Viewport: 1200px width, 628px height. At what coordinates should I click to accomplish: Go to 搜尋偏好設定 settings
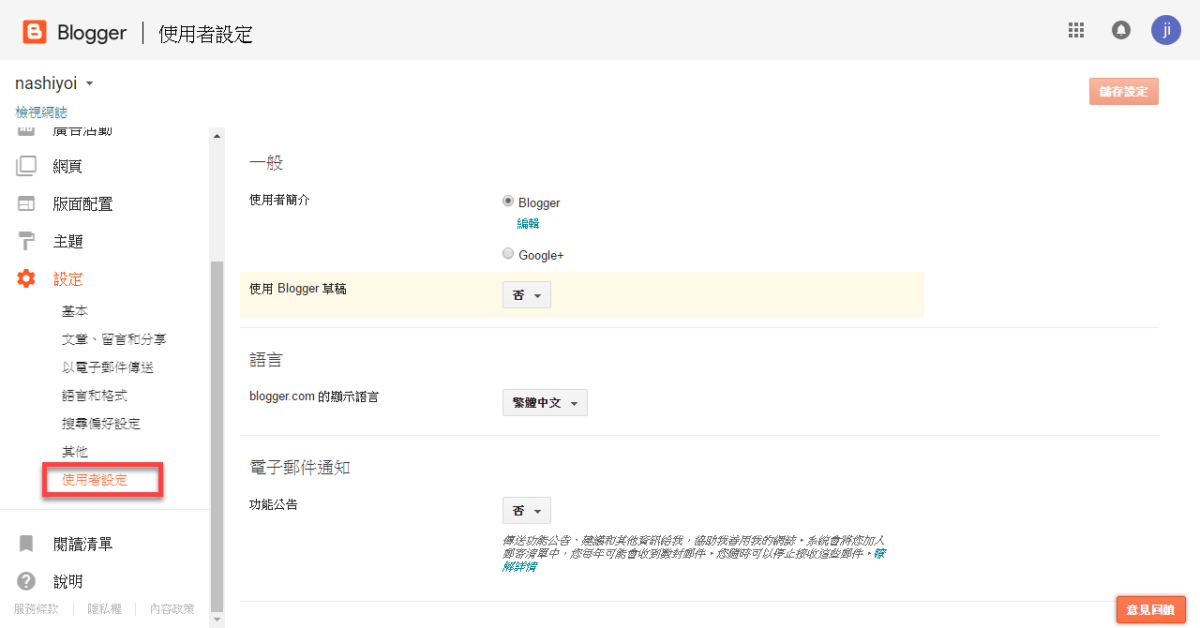[x=101, y=424]
